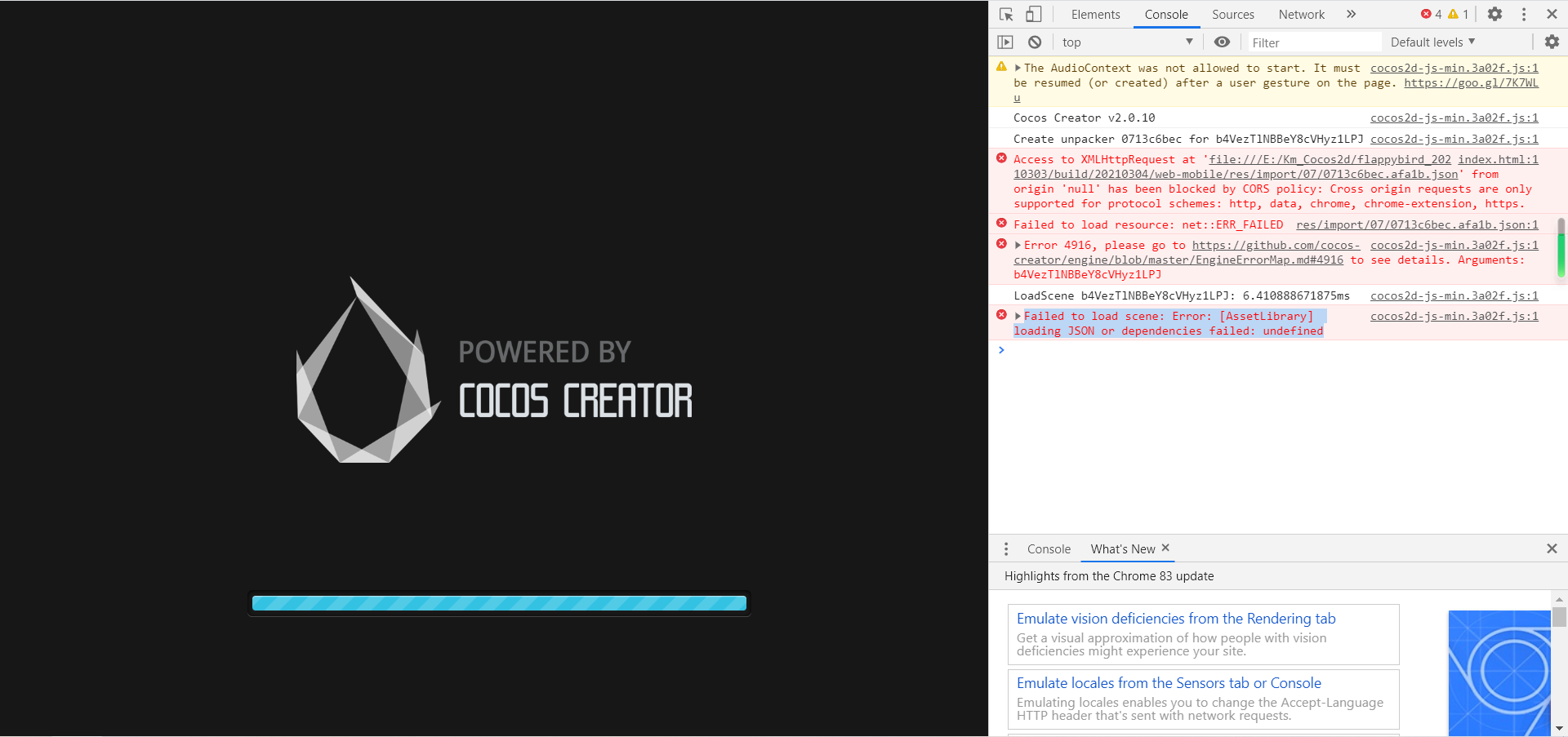Screen dimensions: 1568x737
Task: Expand the Failed to load scene error
Action: coord(1018,317)
